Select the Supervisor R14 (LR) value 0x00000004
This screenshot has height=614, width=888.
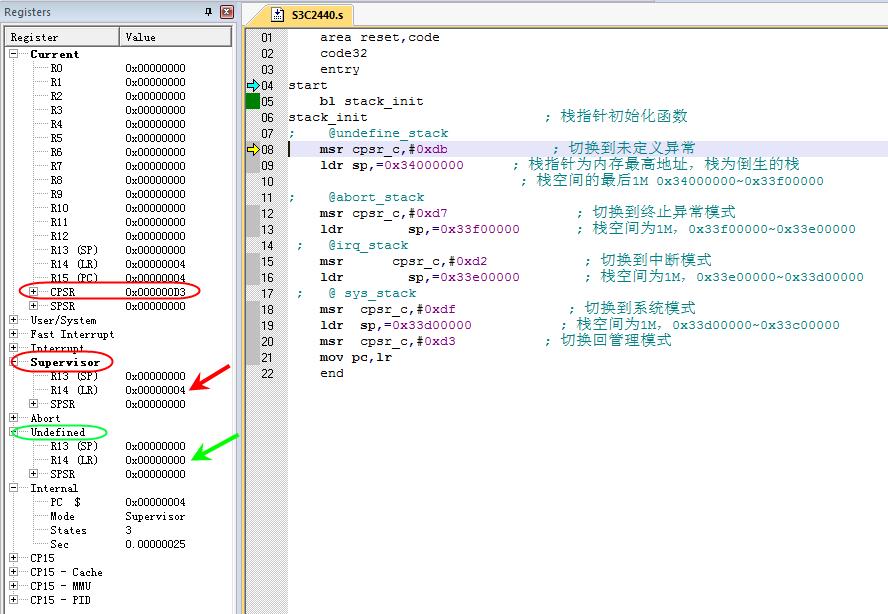tap(155, 390)
